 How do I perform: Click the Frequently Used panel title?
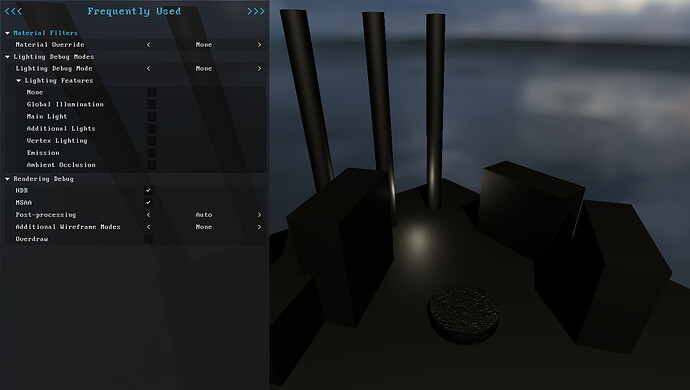click(134, 11)
